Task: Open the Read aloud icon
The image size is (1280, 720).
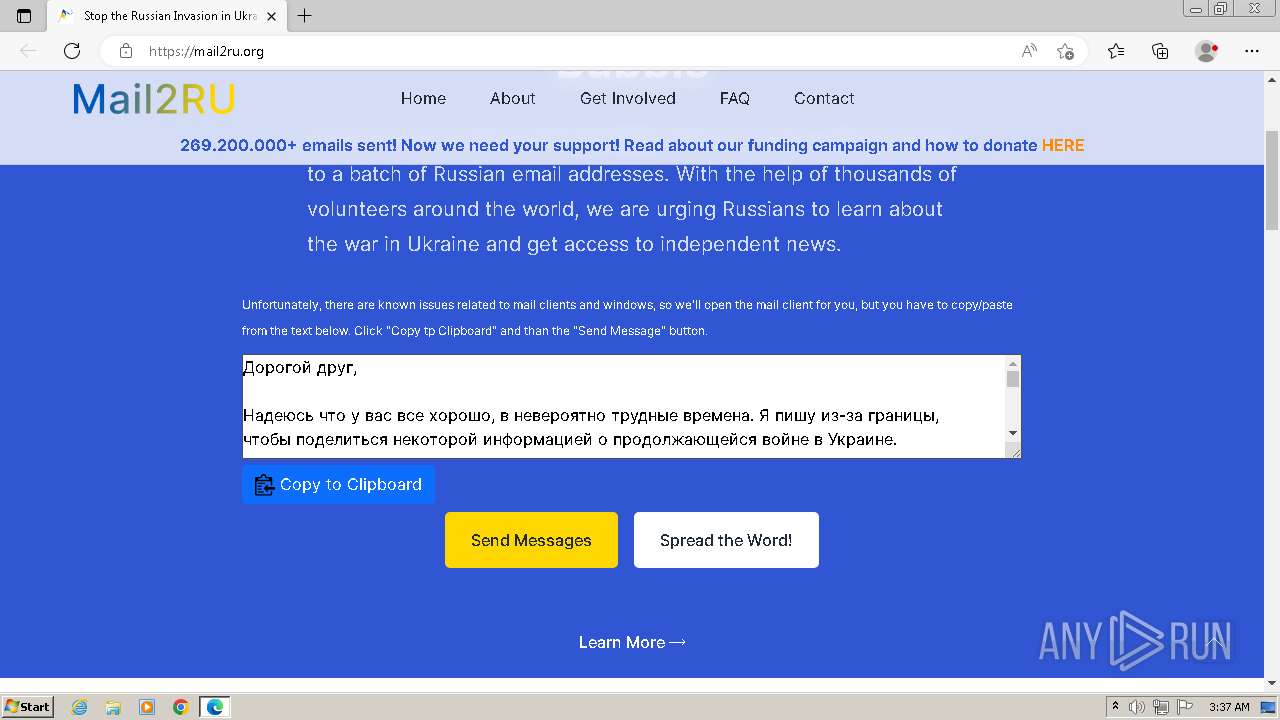Action: tap(1029, 51)
